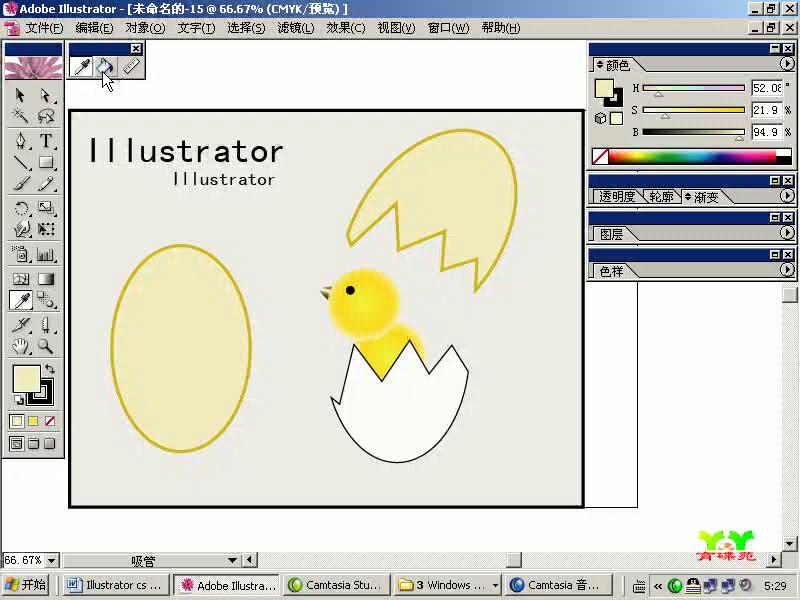Select the Rotate tool
This screenshot has height=600, width=800.
20,208
